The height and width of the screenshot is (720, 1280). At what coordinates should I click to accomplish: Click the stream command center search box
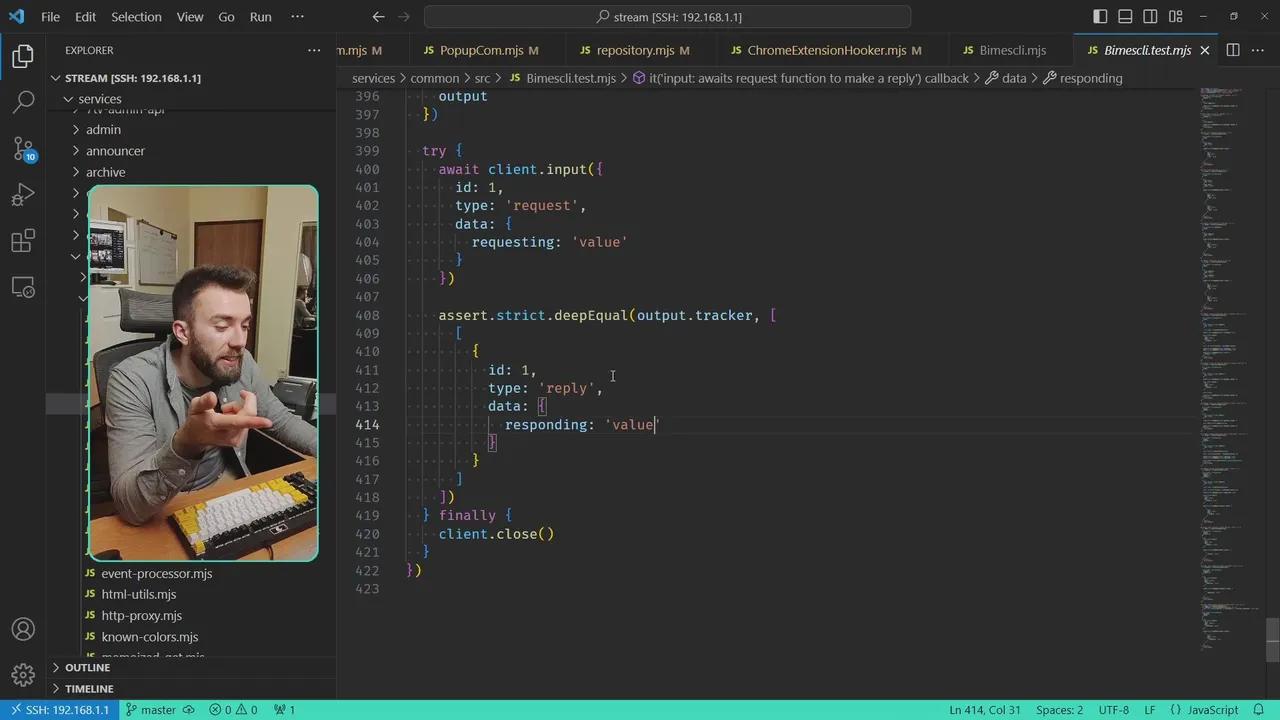(668, 17)
